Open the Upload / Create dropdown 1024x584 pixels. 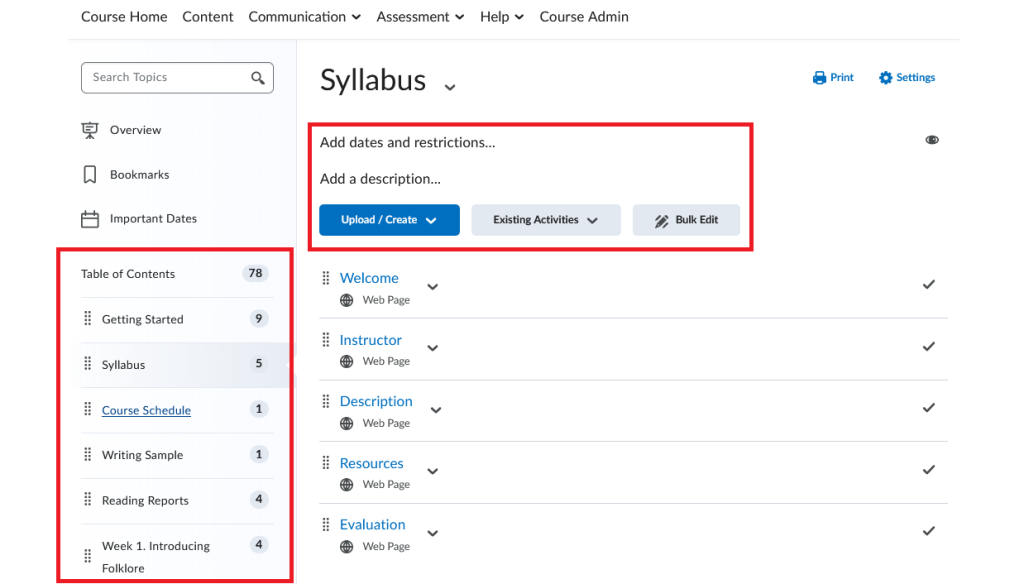[389, 220]
